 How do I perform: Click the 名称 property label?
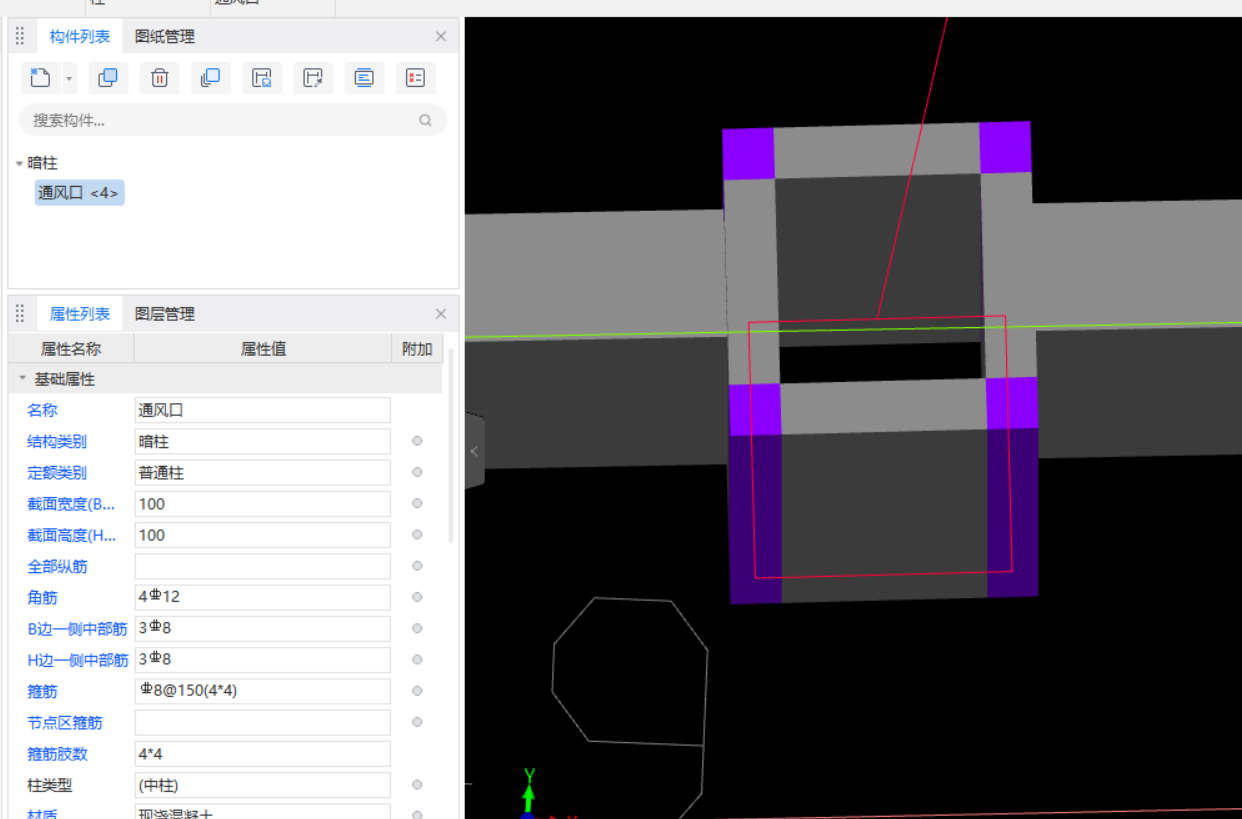tap(42, 410)
